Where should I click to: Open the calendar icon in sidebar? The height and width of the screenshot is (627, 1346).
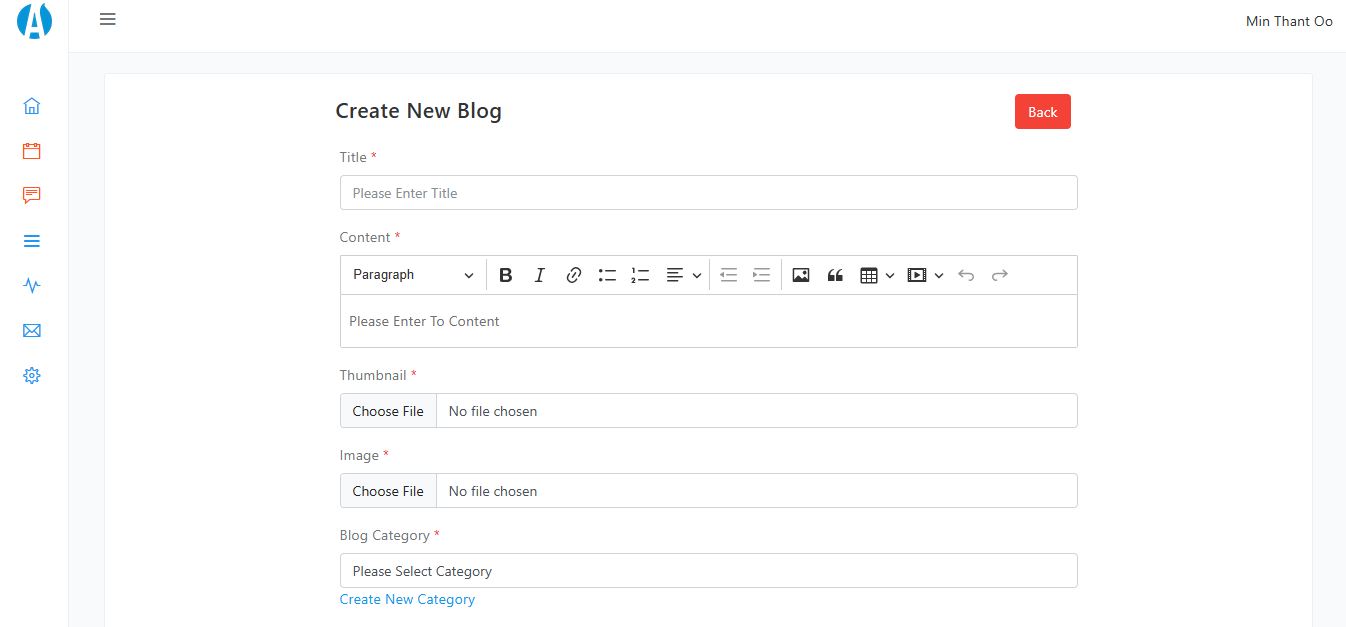pos(32,151)
